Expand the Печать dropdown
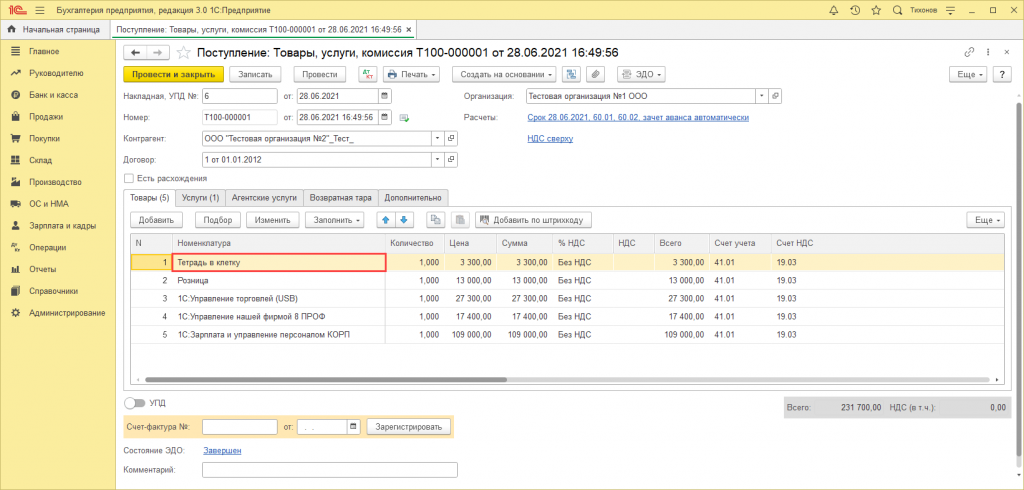The width and height of the screenshot is (1024, 490). (x=411, y=74)
